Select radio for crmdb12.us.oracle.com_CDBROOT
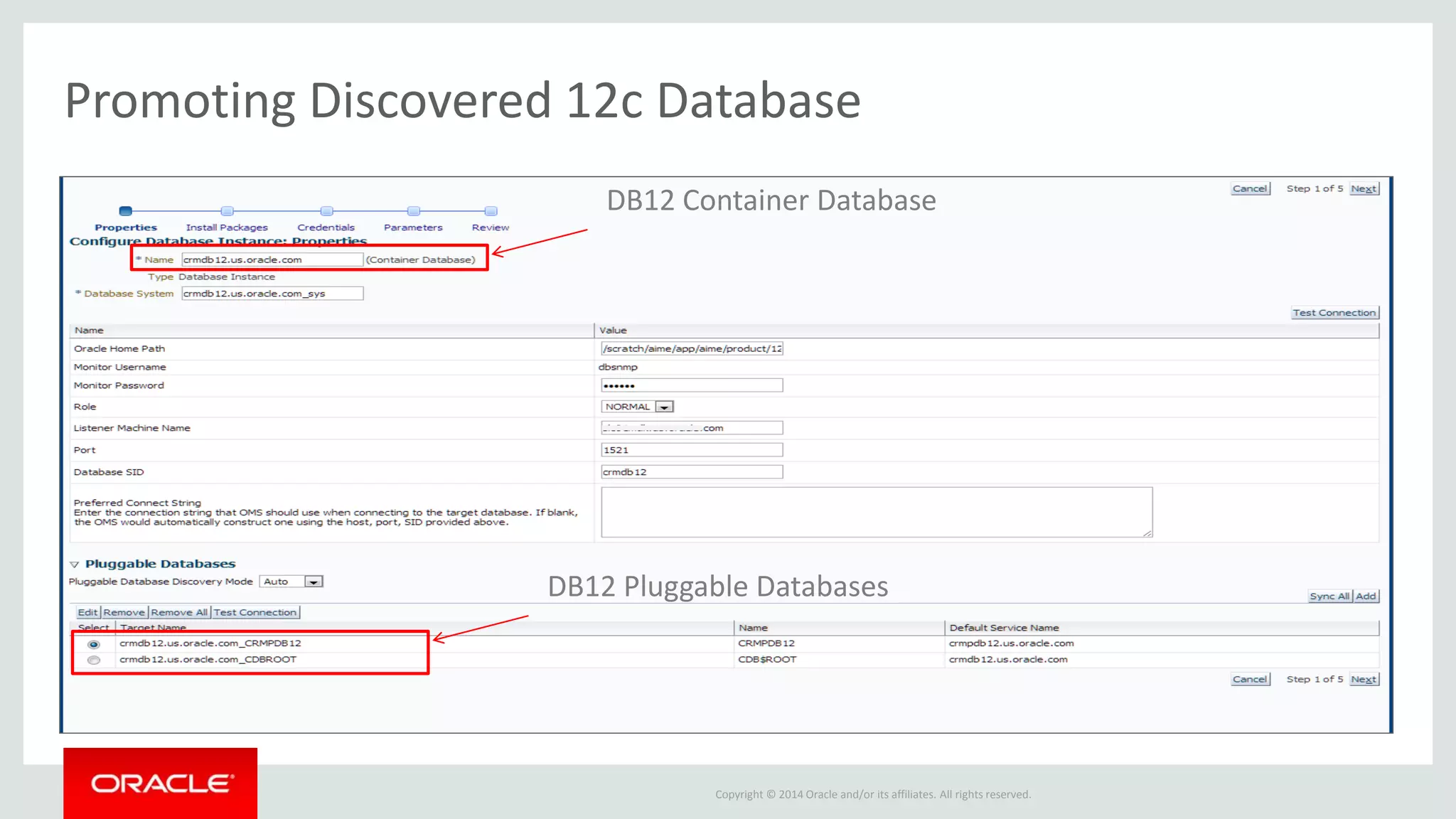The image size is (1456, 819). click(x=94, y=660)
